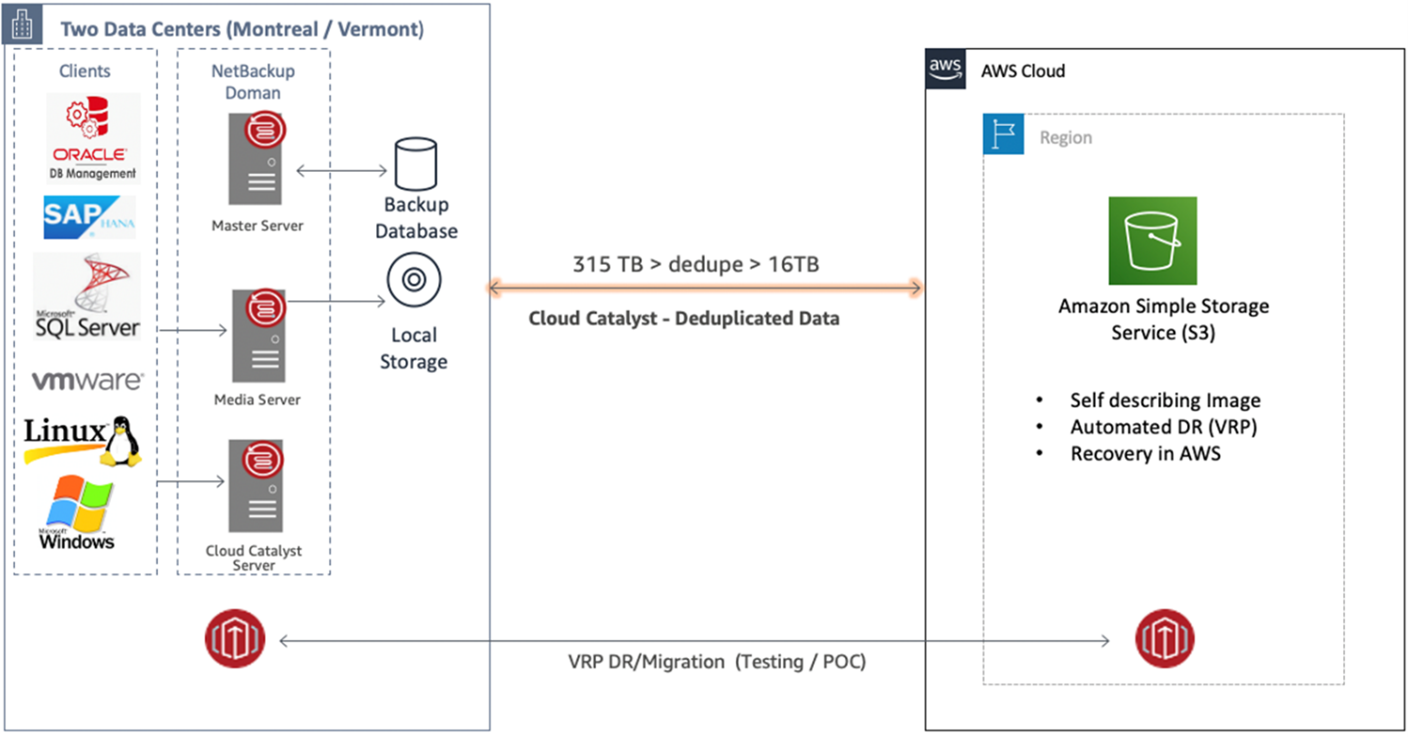Select the "Self describing Image" bullet
This screenshot has width=1408, height=737.
click(1165, 400)
